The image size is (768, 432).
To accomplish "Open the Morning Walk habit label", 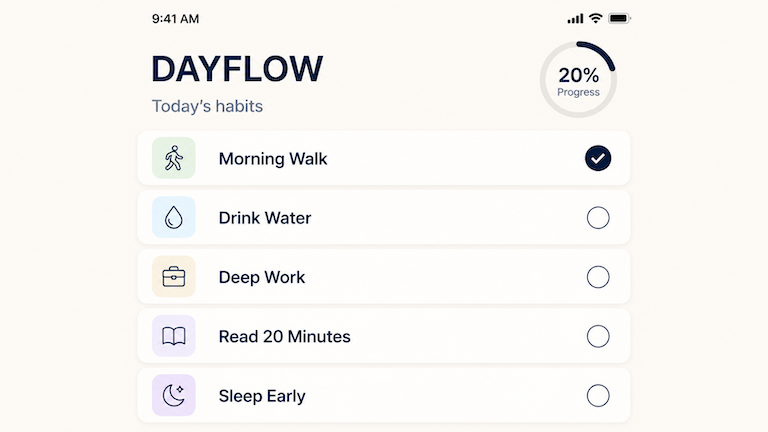I will (x=273, y=159).
